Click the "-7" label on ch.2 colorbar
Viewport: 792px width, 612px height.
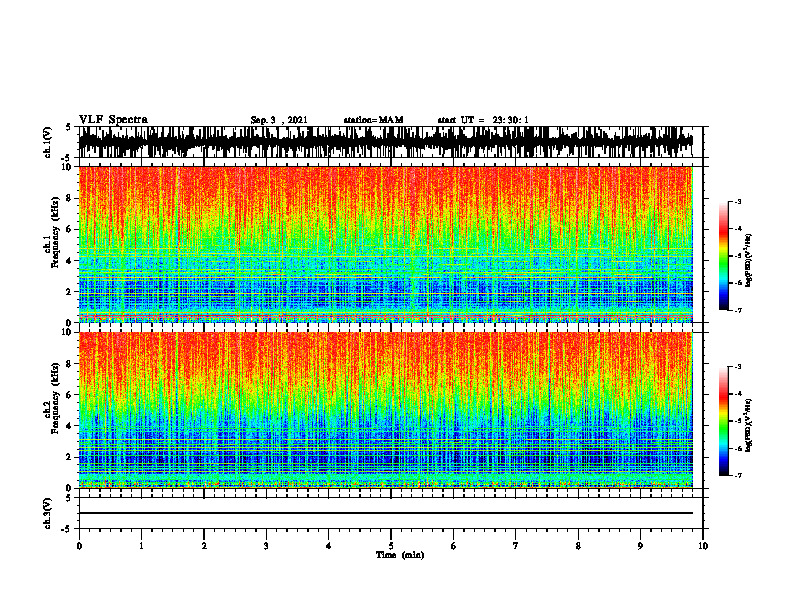tap(738, 475)
